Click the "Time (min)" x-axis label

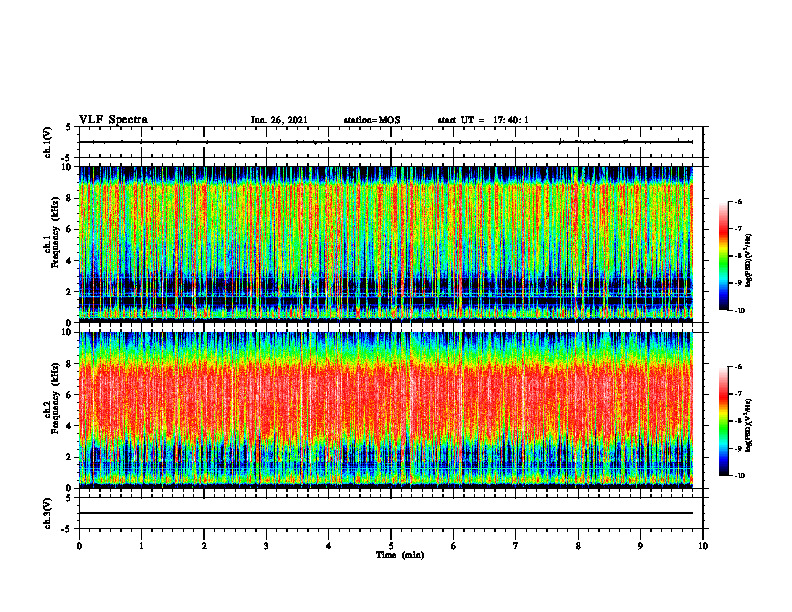pyautogui.click(x=400, y=555)
